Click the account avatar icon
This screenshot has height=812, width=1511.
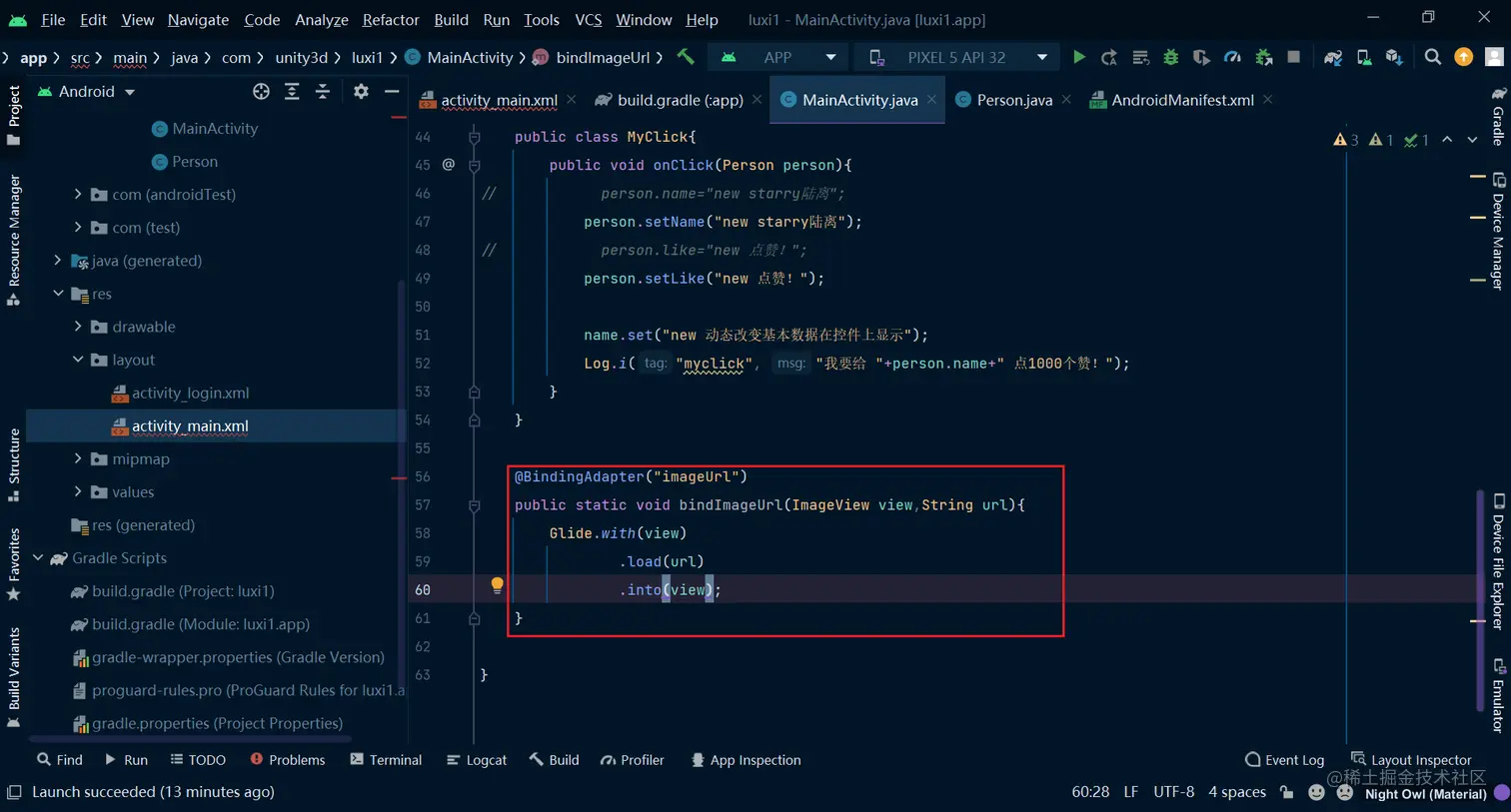1495,57
